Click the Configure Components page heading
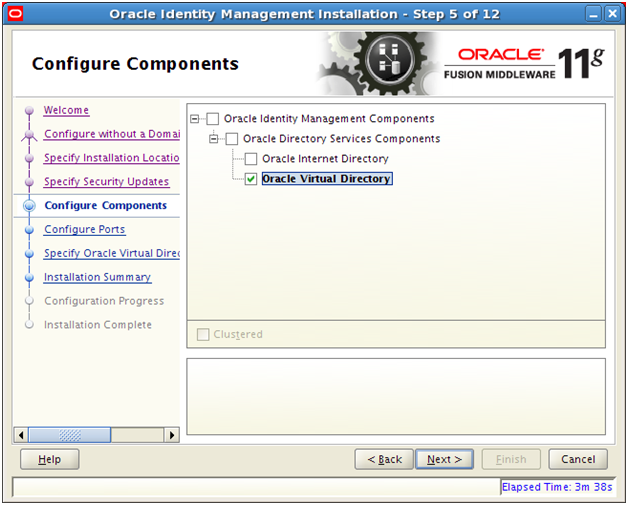This screenshot has height=505, width=628. tap(135, 64)
